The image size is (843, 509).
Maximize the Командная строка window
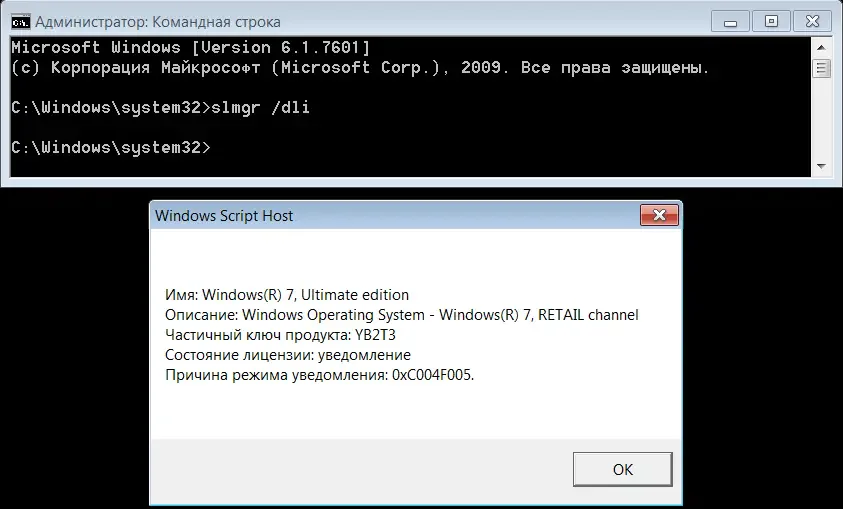click(x=771, y=22)
